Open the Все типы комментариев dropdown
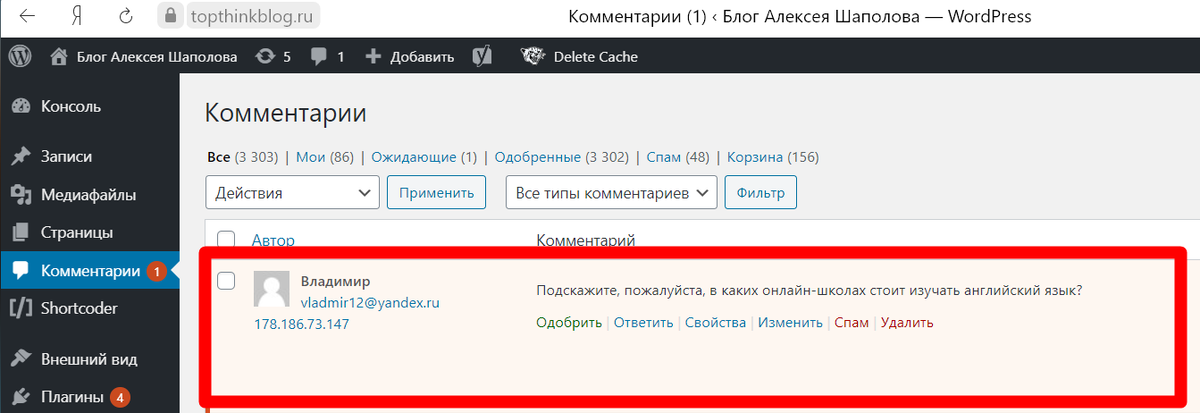The image size is (1200, 413). click(x=612, y=192)
